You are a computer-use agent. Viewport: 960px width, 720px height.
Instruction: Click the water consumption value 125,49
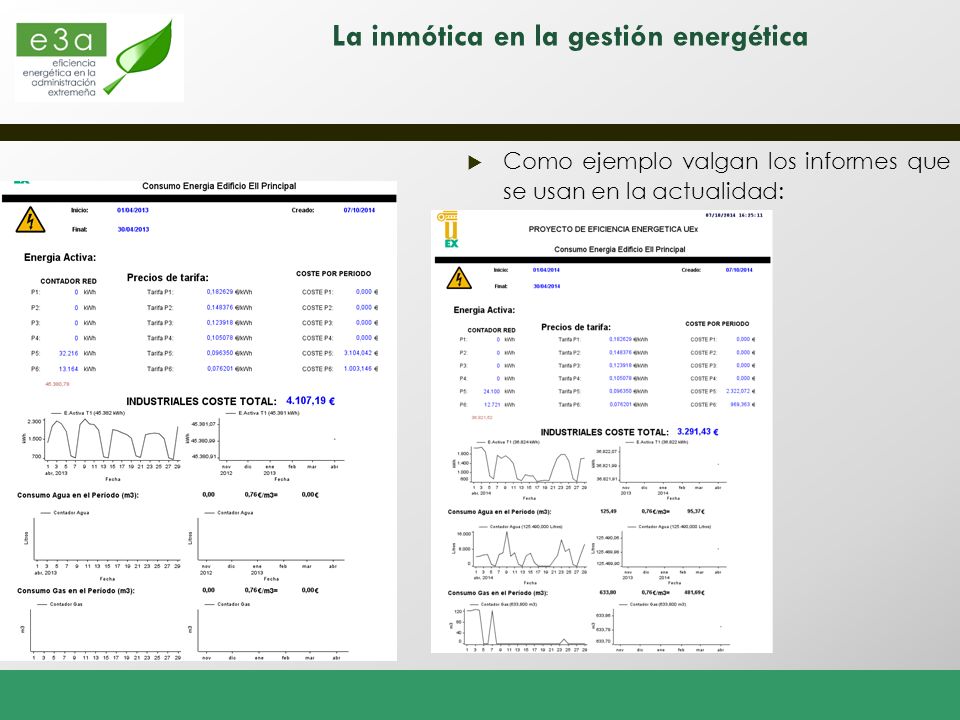608,511
